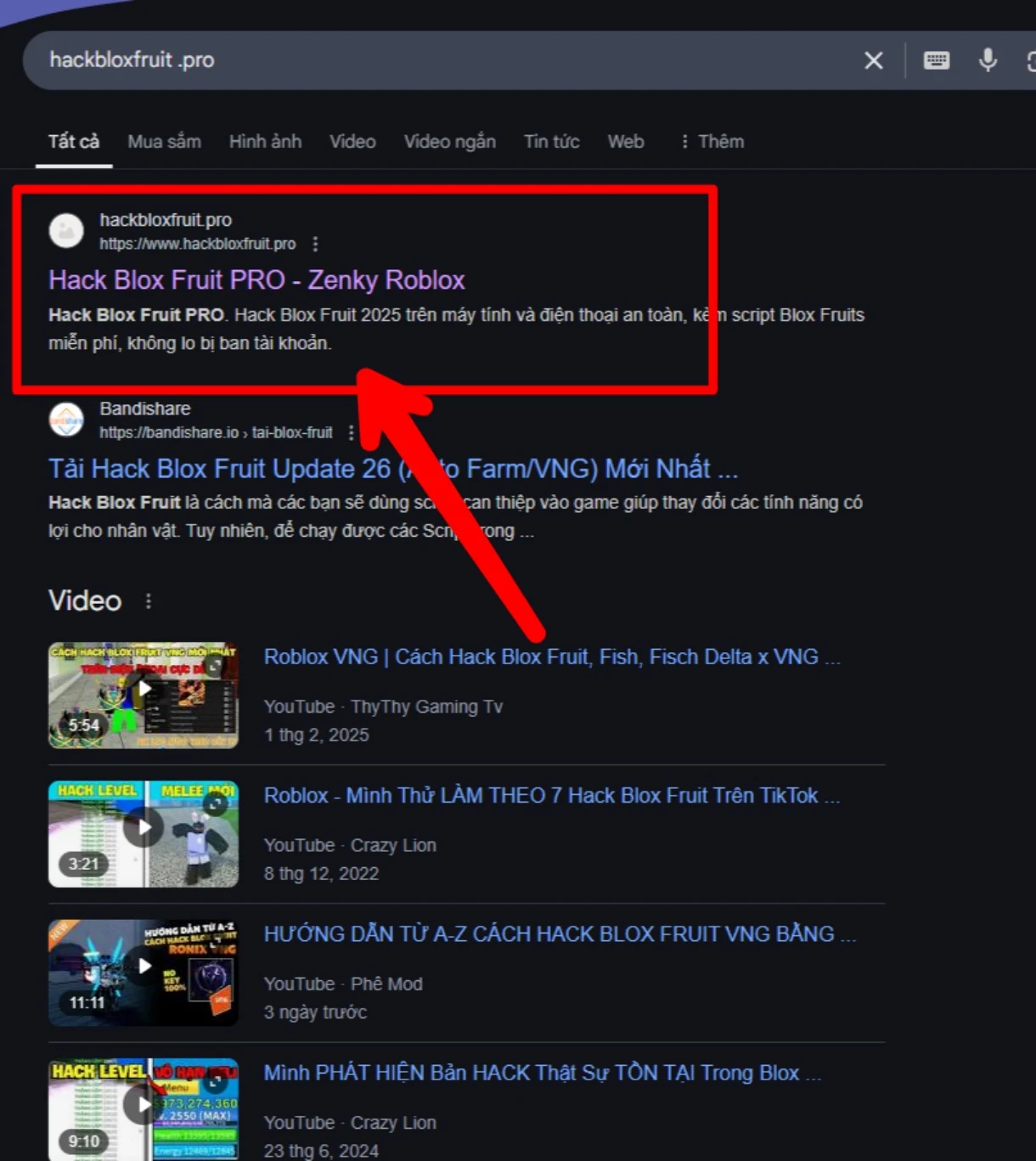The width and height of the screenshot is (1036, 1161).
Task: Play the 5:54 ThyThy Gaming Tv video thumbnail
Action: [144, 695]
